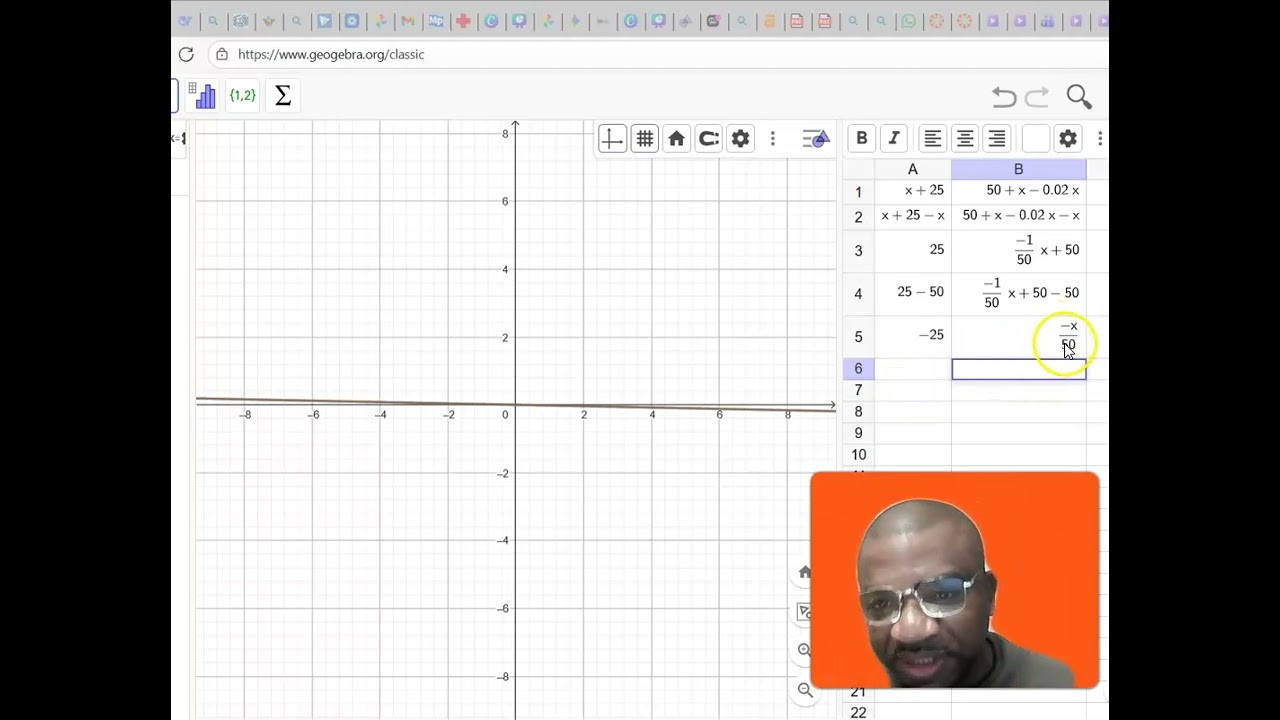Apply italic to spreadsheet cell

(x=894, y=139)
